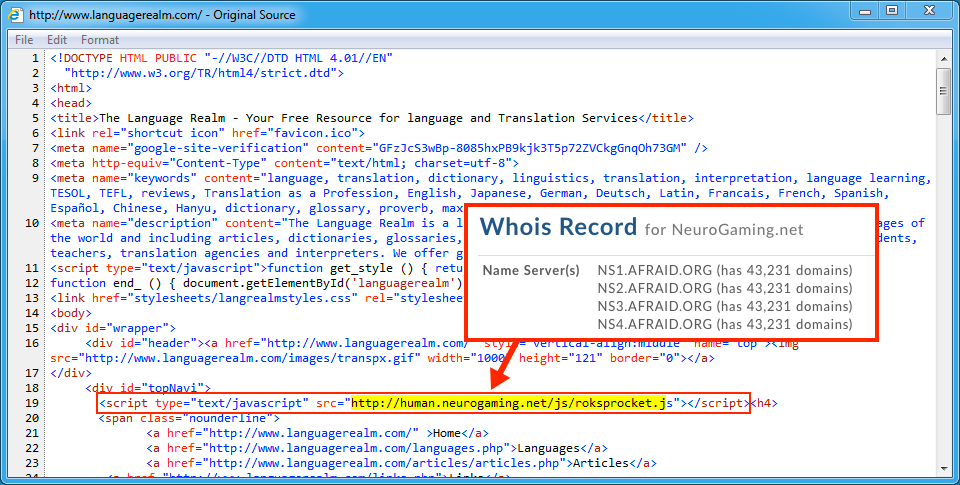Viewport: 960px width, 485px height.
Task: Minimize the Original Source window
Action: coord(865,11)
